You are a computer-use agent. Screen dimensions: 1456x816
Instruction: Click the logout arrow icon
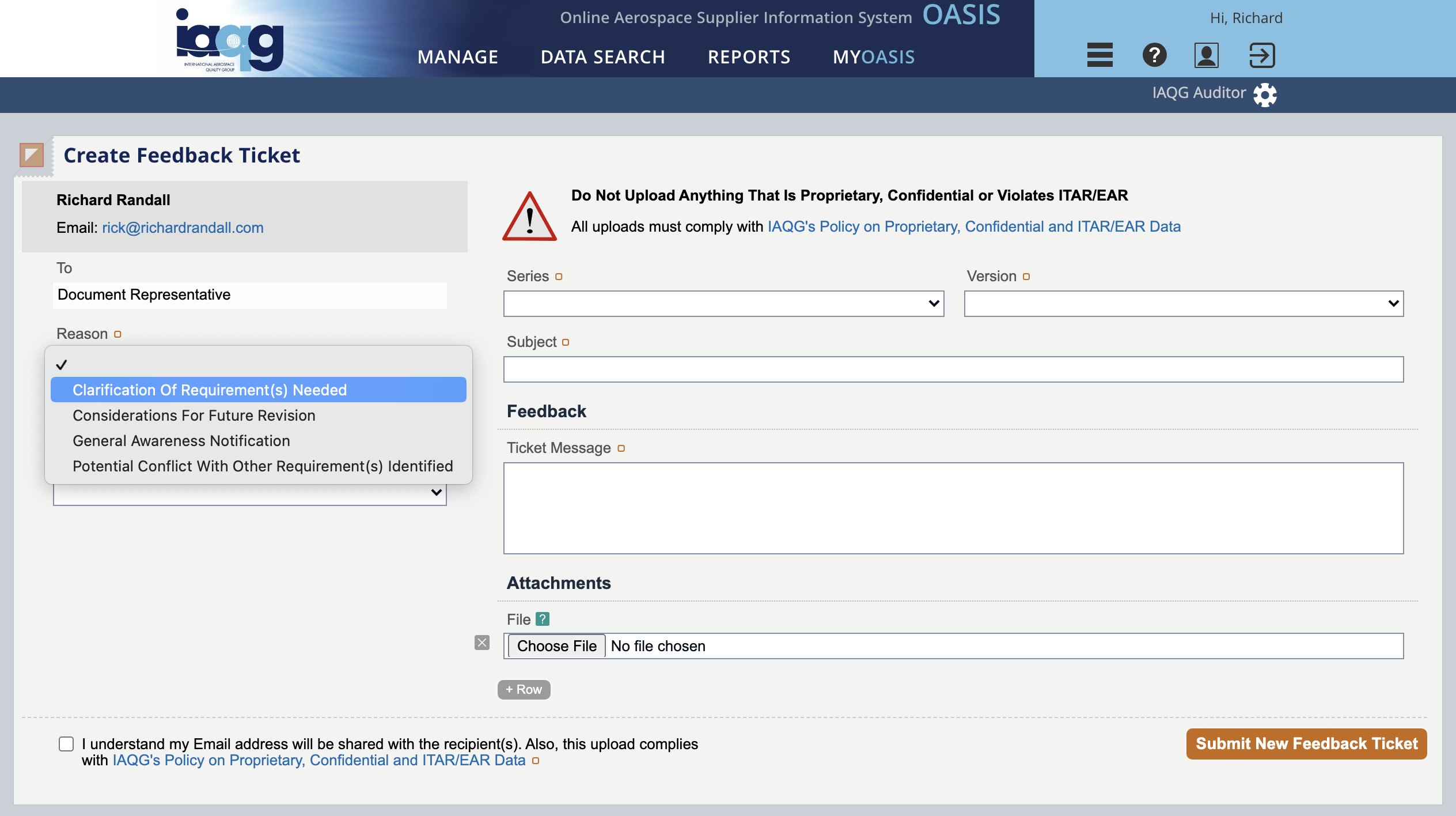tap(1261, 55)
